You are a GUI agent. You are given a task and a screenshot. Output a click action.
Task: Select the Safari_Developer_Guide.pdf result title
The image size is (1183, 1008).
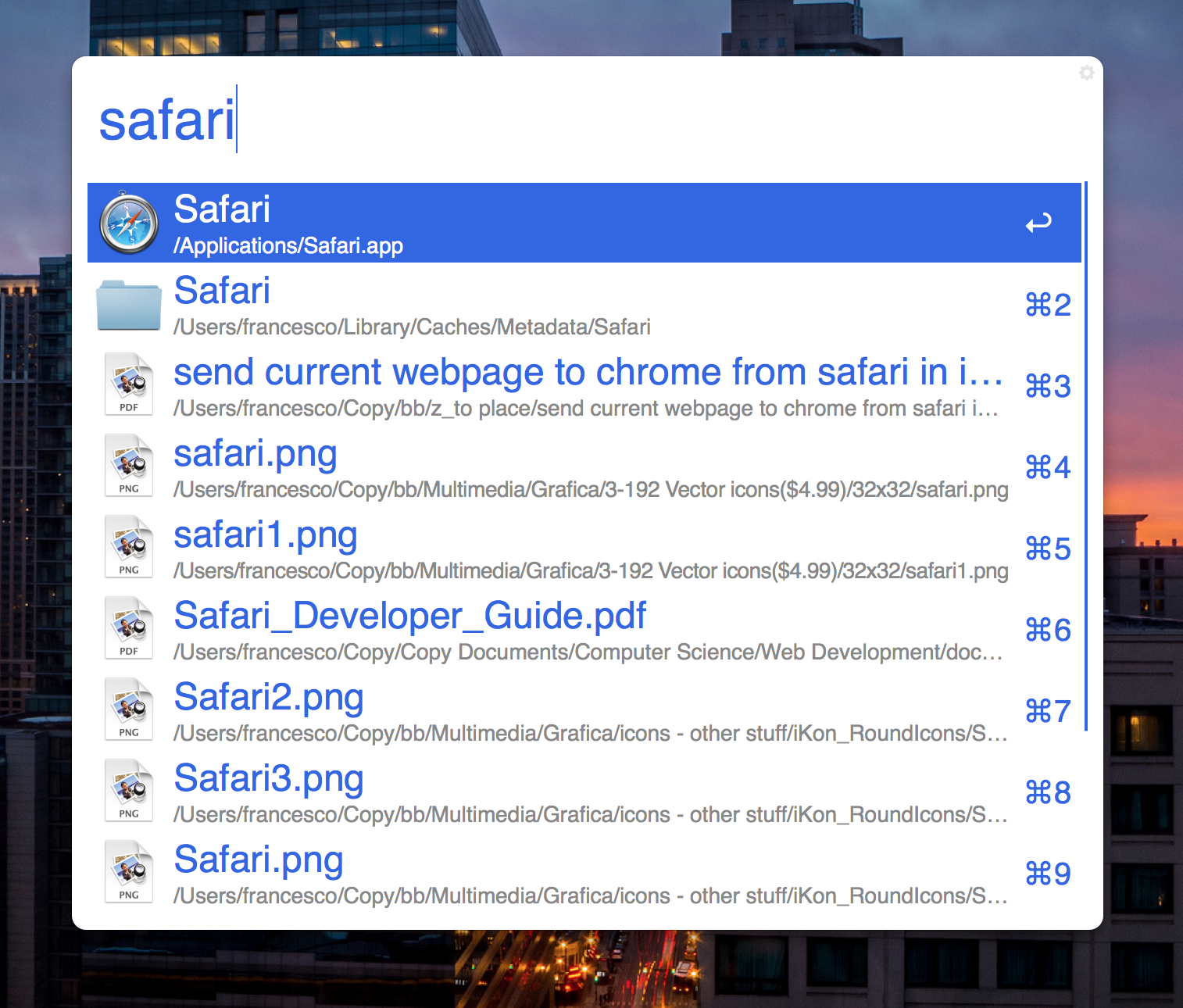point(409,617)
